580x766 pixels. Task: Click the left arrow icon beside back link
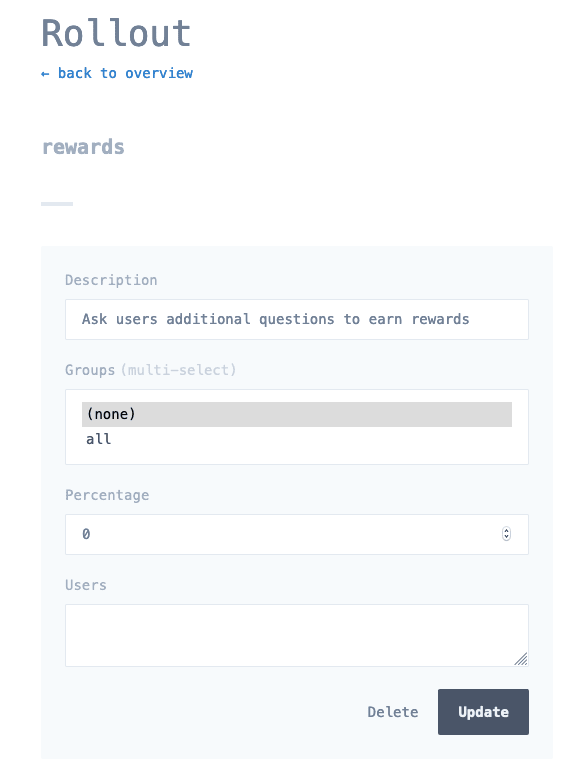click(x=45, y=74)
